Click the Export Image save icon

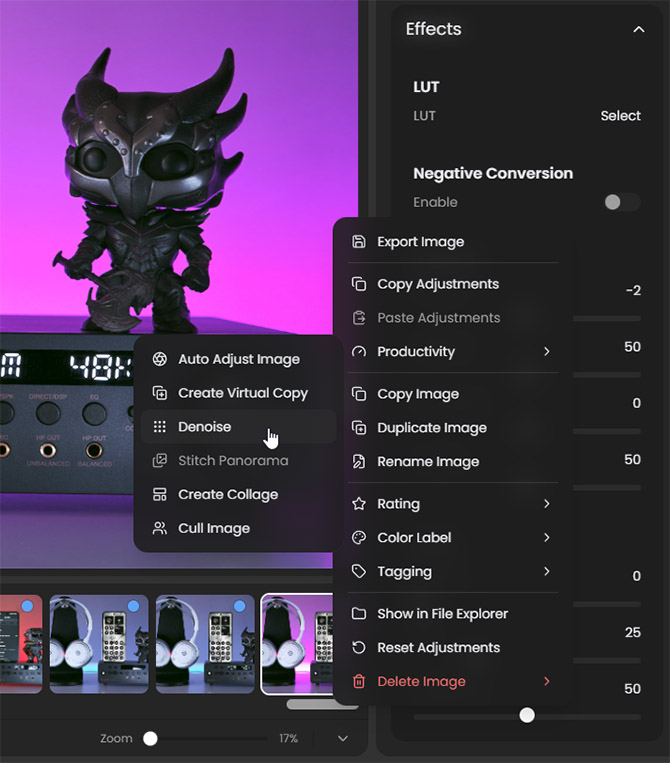(x=359, y=242)
